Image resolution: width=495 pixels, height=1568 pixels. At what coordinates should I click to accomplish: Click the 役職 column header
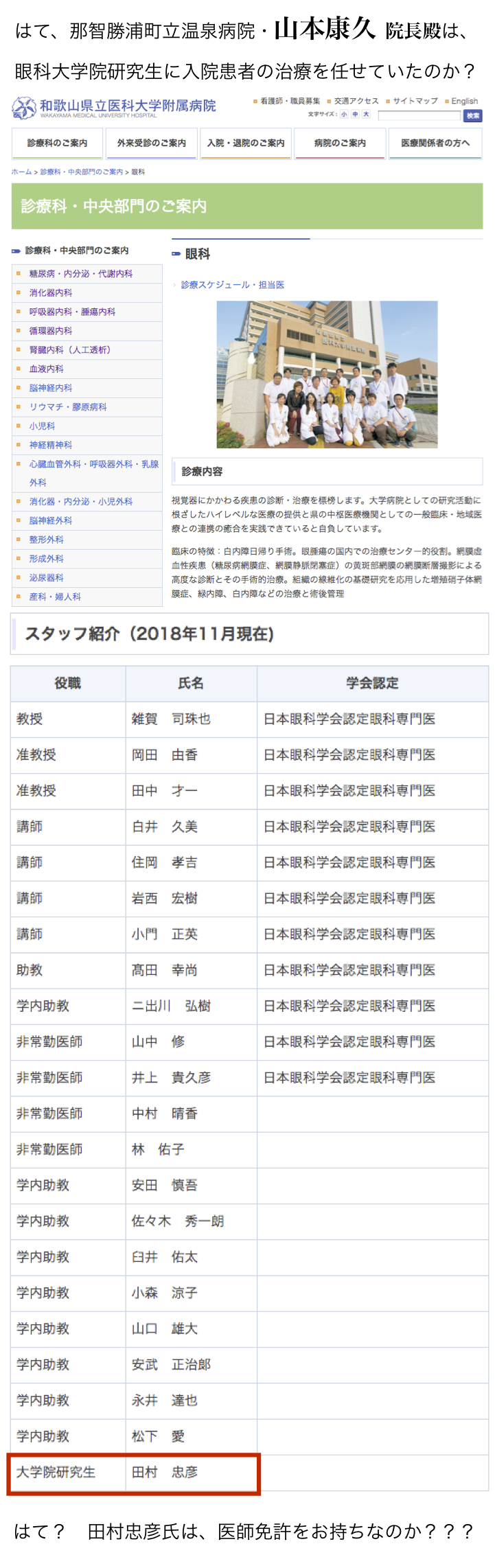67,683
